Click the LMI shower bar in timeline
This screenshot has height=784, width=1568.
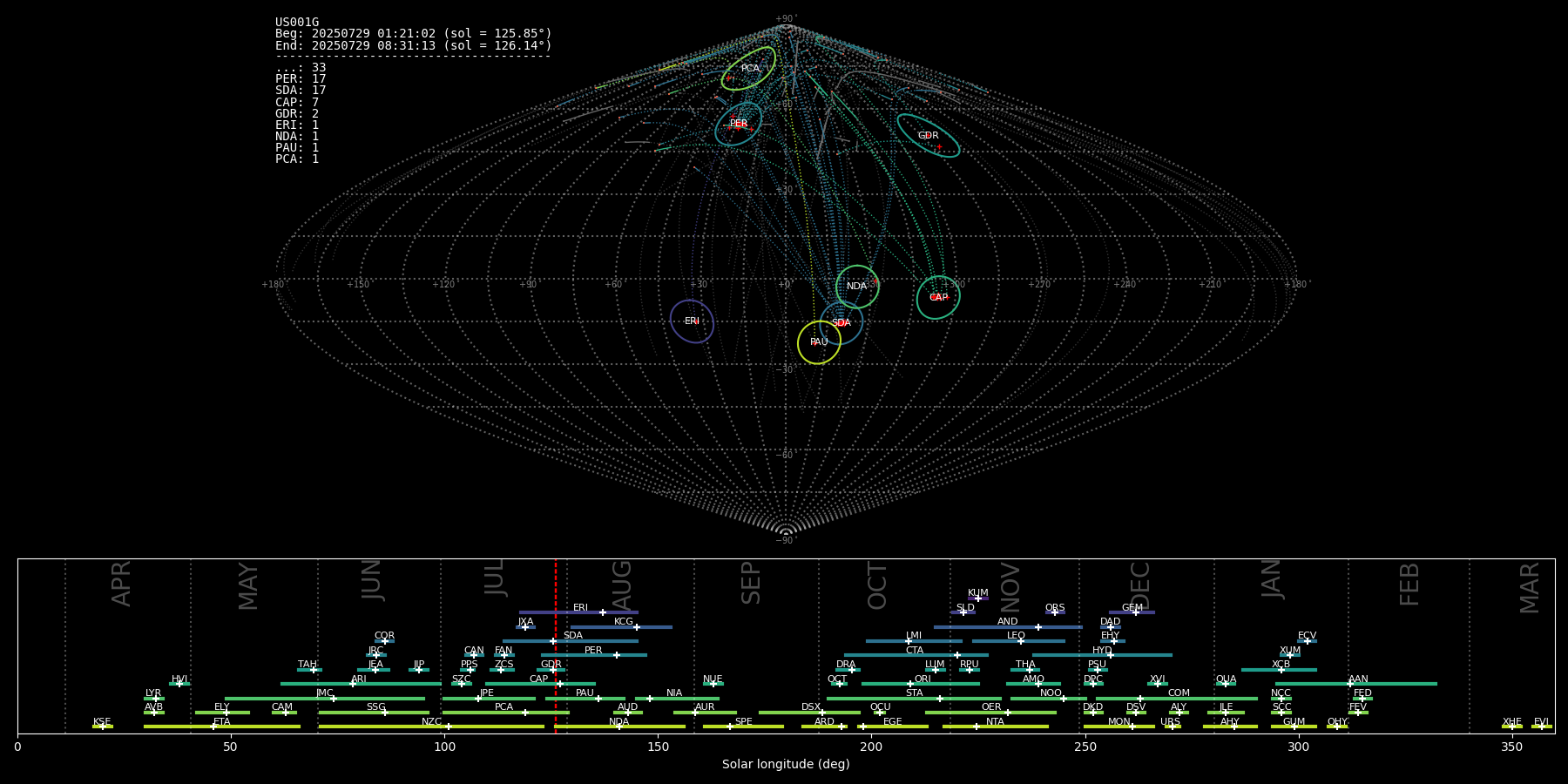pyautogui.click(x=914, y=641)
